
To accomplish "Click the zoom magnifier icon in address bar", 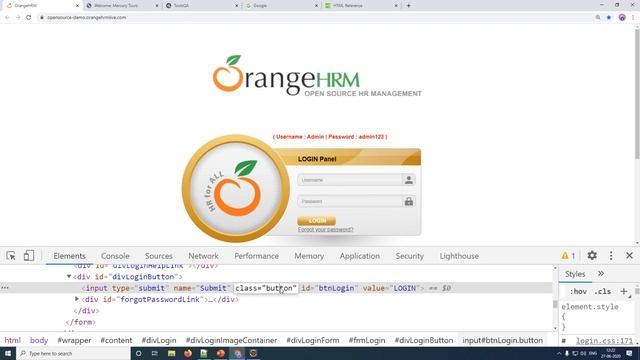I will click(598, 18).
